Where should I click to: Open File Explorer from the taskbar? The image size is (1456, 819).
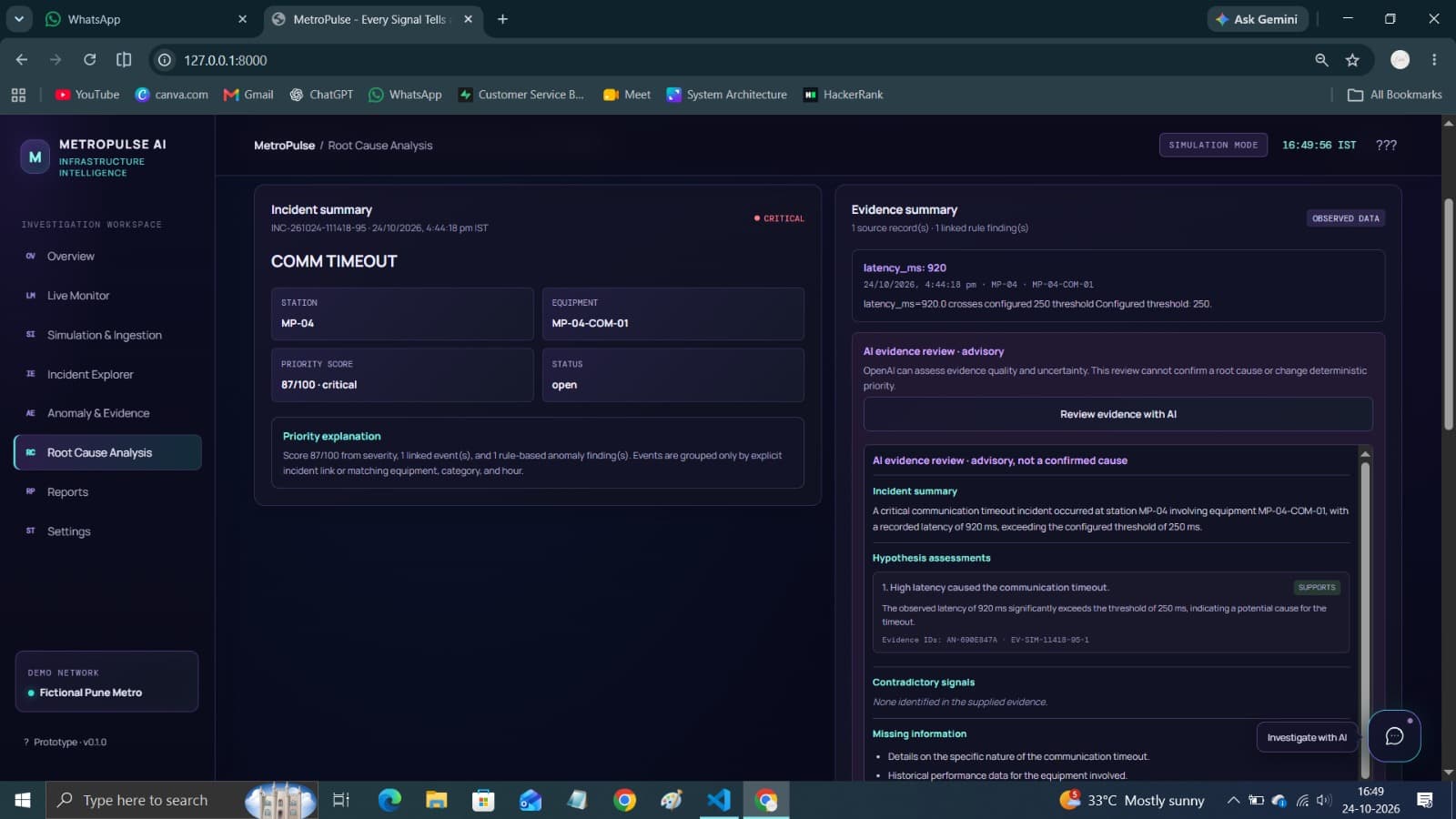pos(436,800)
